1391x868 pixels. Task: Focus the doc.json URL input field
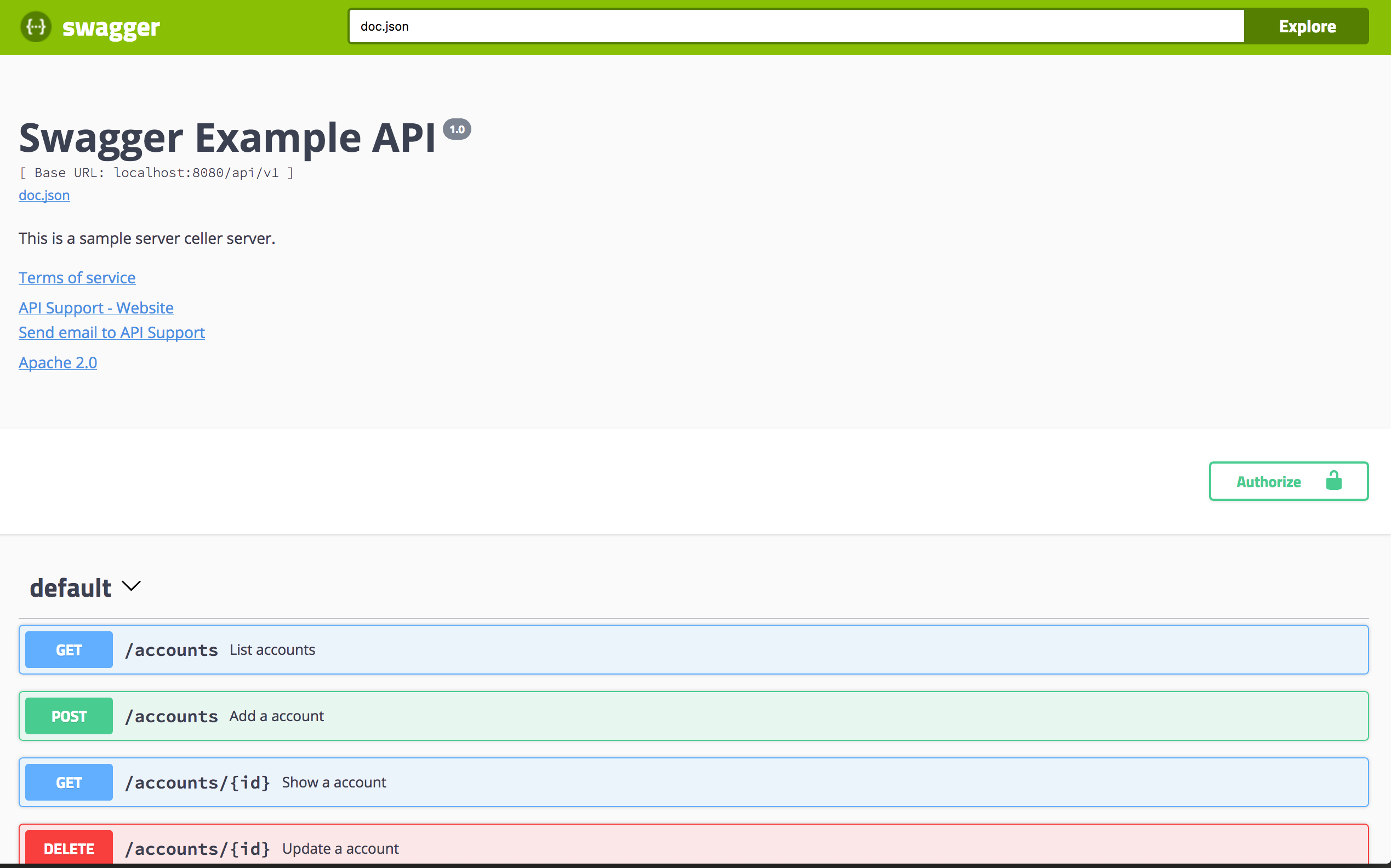point(795,26)
